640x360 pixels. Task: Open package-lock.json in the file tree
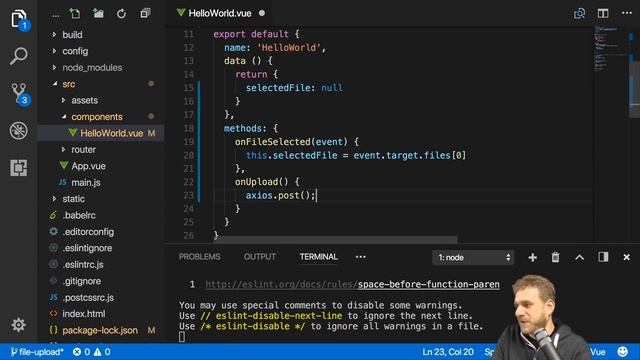click(101, 330)
